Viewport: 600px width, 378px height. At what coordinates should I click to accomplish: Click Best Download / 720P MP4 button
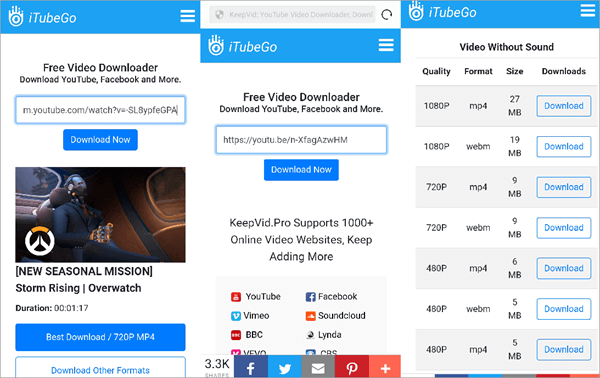click(x=100, y=337)
